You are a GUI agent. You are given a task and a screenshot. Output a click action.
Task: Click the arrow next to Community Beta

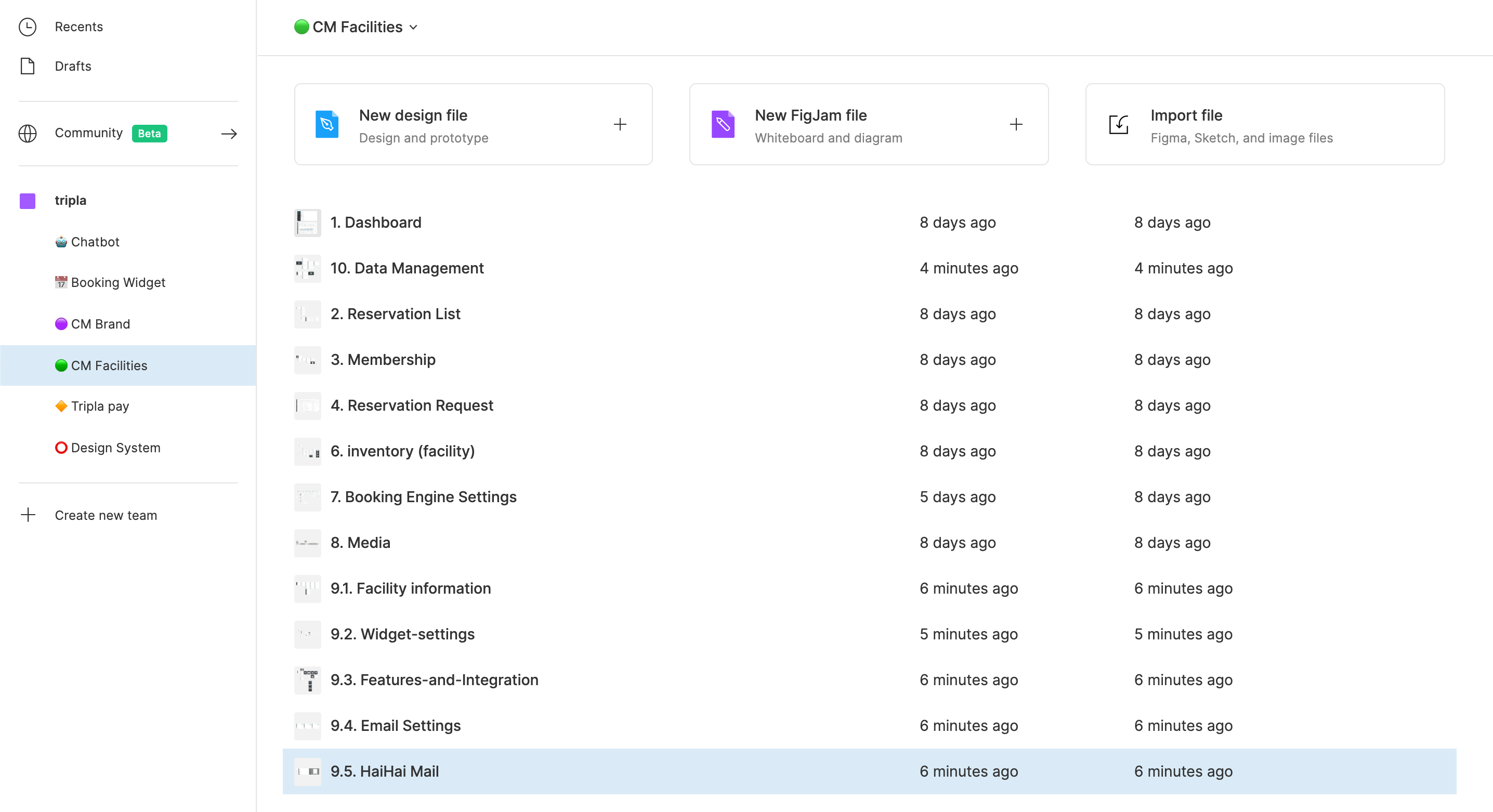tap(229, 134)
